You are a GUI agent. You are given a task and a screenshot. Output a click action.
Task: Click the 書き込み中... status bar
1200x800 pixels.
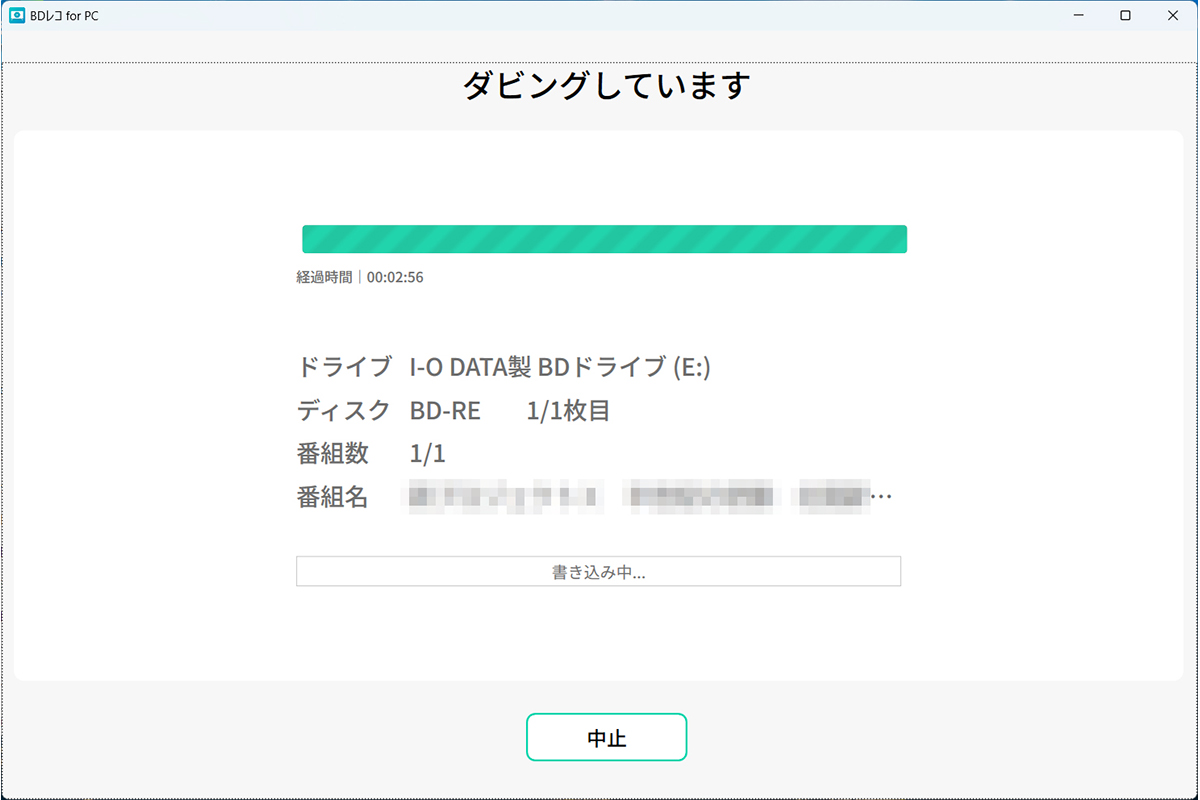598,570
